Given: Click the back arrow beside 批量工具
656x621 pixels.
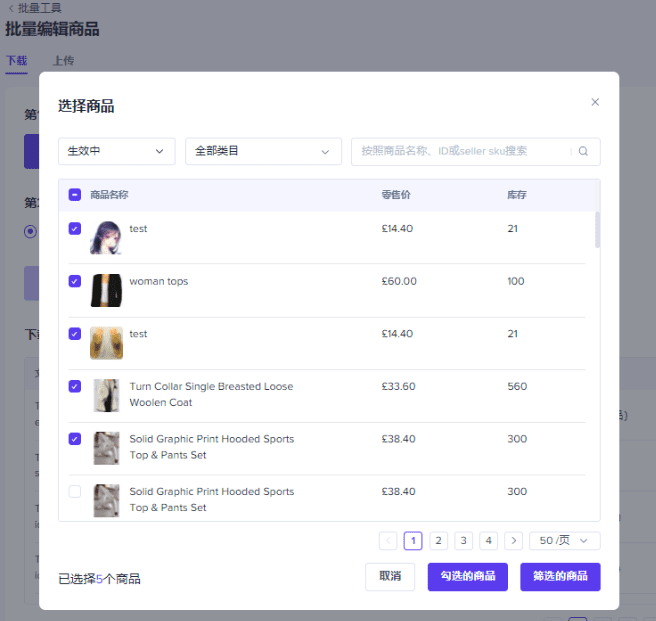Looking at the screenshot, I should click(11, 8).
